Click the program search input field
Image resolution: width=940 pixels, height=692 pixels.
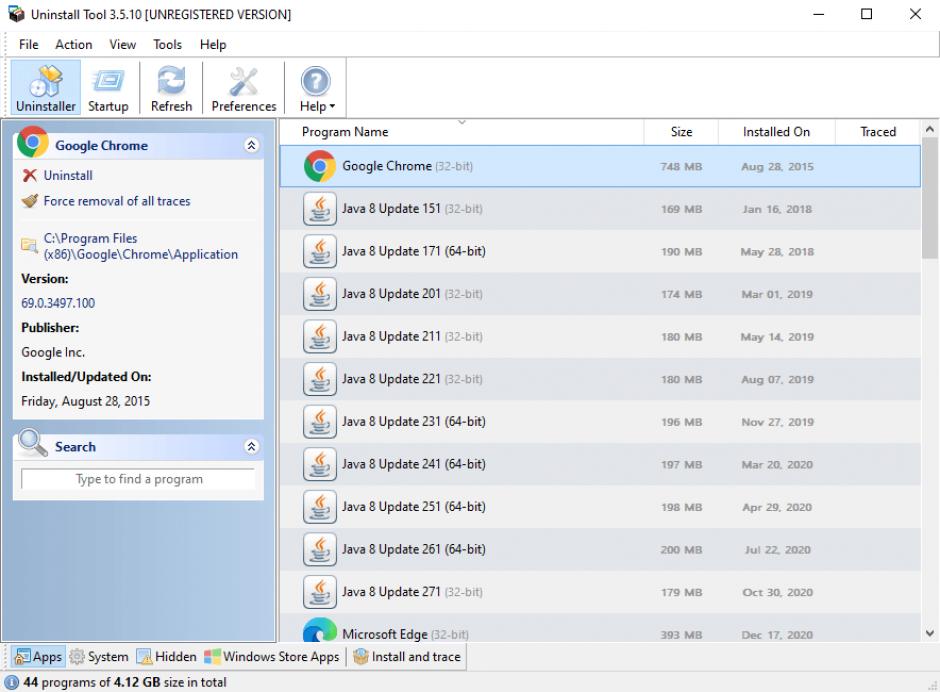click(x=139, y=480)
